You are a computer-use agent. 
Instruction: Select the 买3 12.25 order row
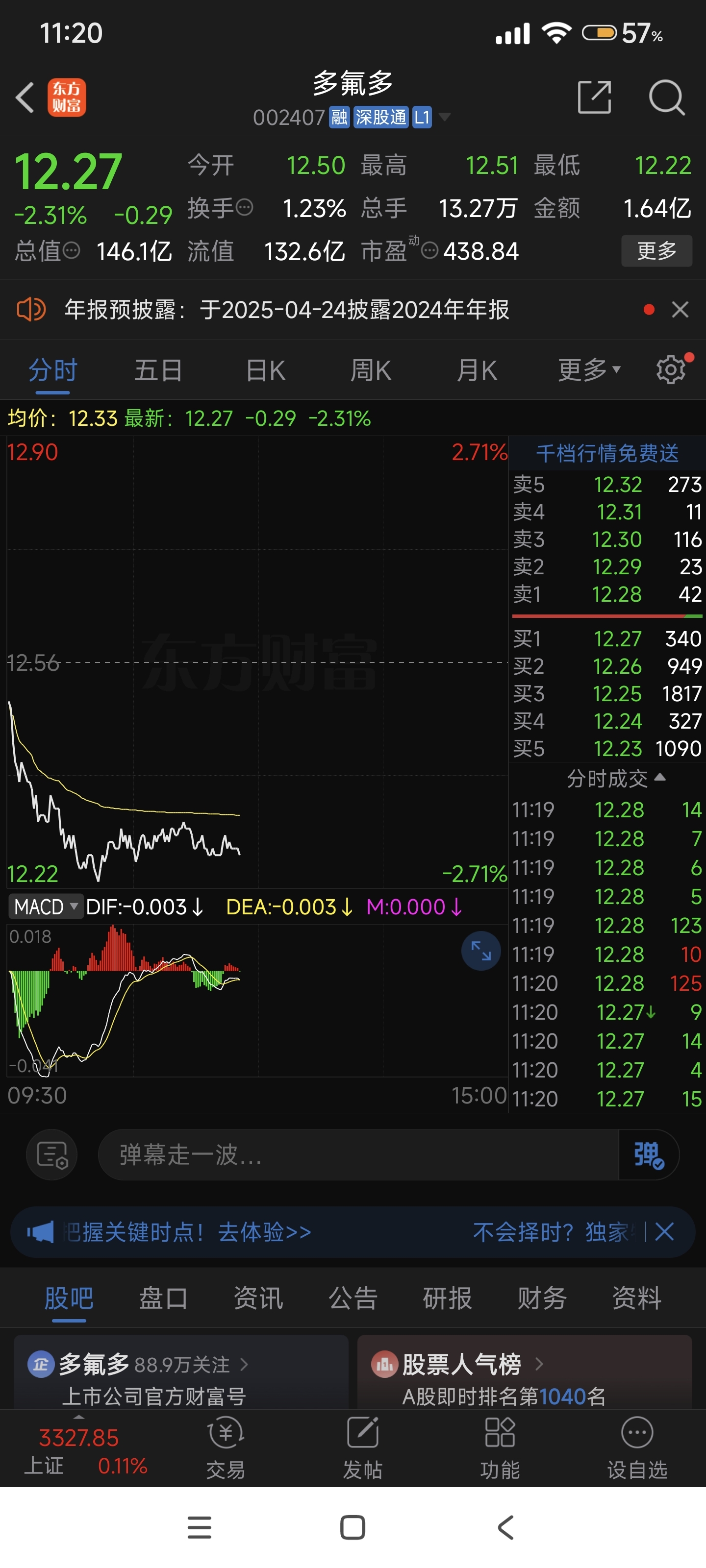(x=607, y=693)
